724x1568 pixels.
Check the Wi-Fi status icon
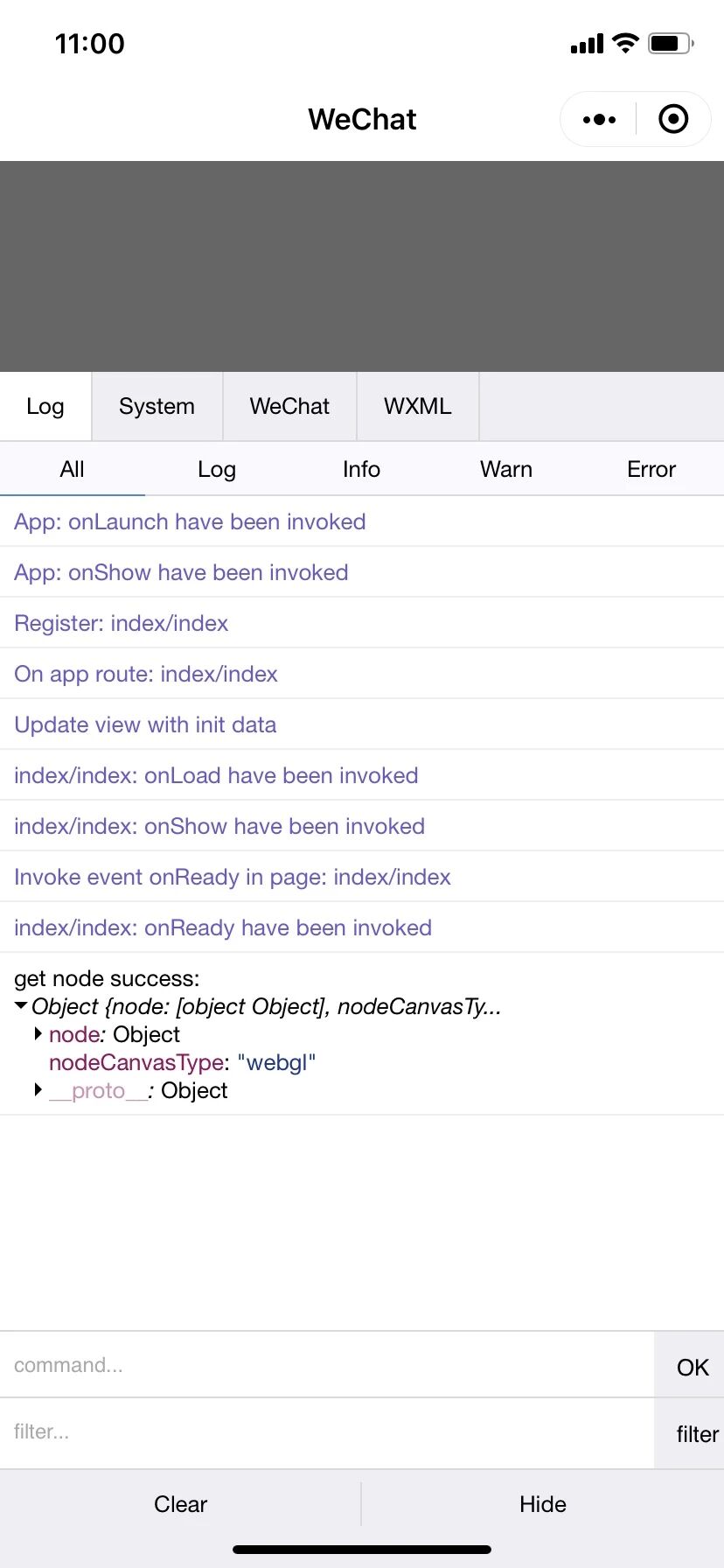pyautogui.click(x=625, y=43)
